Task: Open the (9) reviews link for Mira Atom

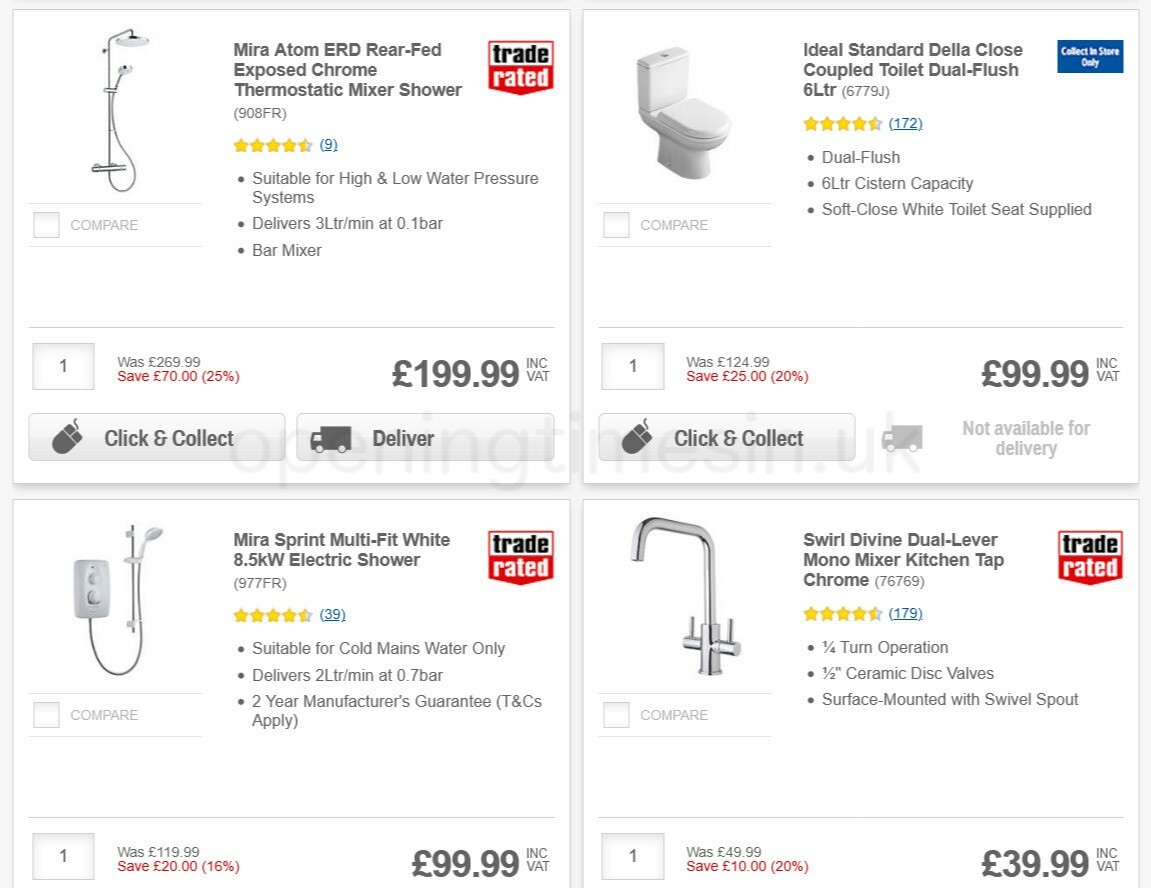Action: coord(327,144)
